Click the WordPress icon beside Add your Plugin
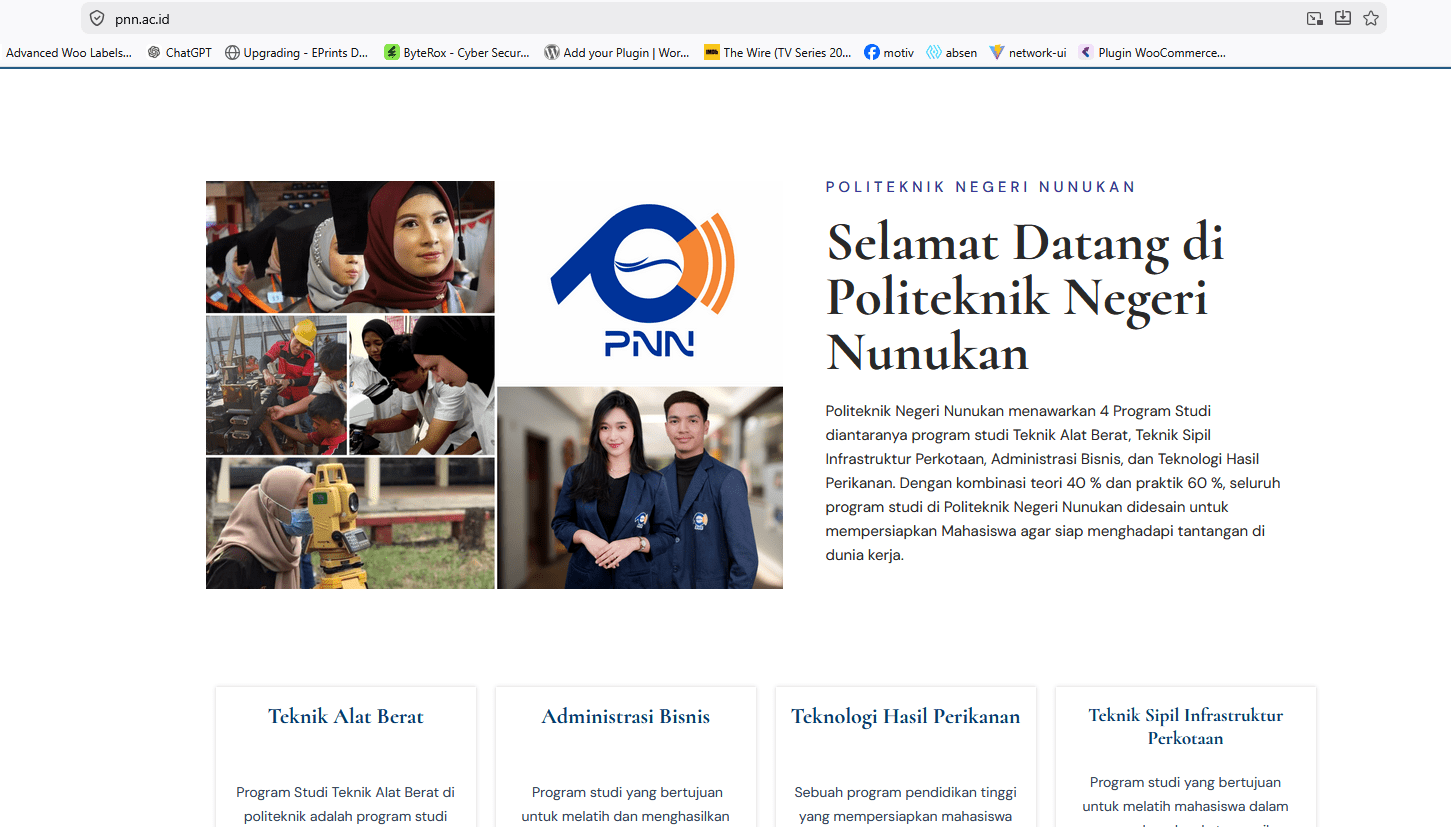Screen dimensions: 1451x827 551,52
